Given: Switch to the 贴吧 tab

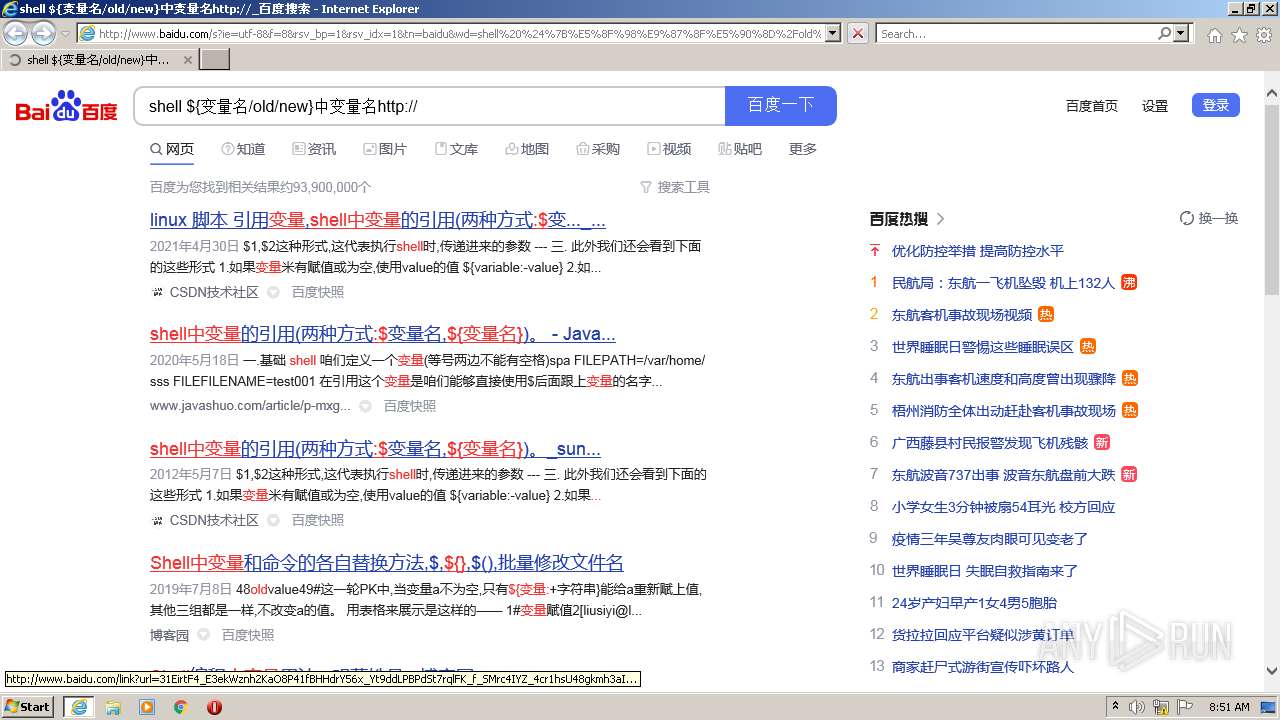Looking at the screenshot, I should point(740,149).
